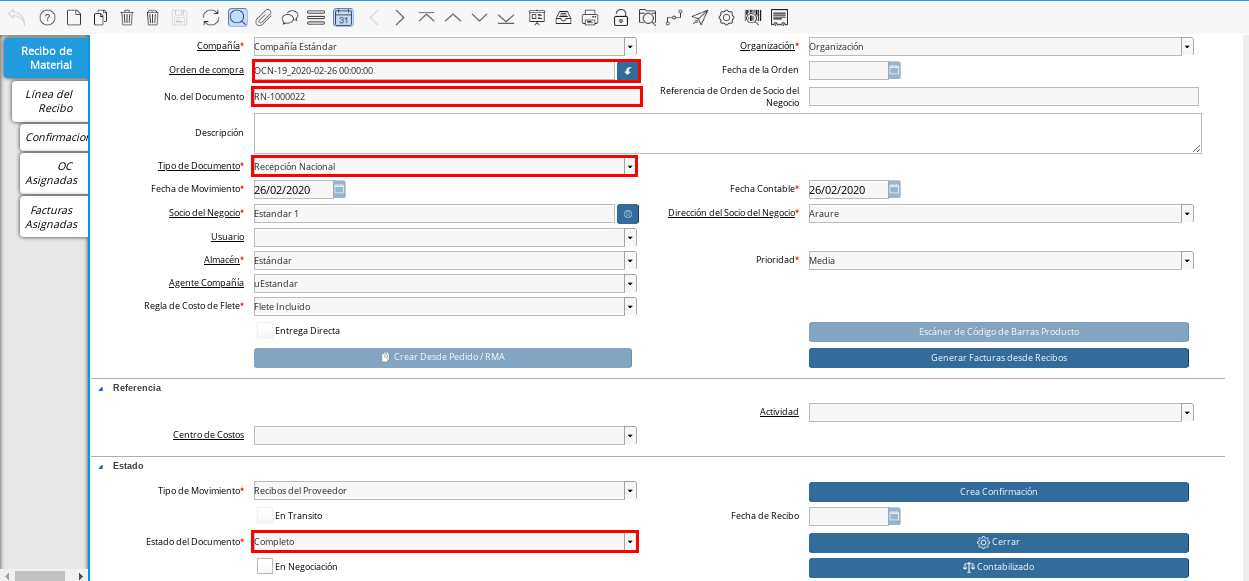Open the Socio del Negocio info button
Viewport: 1249px width, 581px height.
tap(627, 214)
